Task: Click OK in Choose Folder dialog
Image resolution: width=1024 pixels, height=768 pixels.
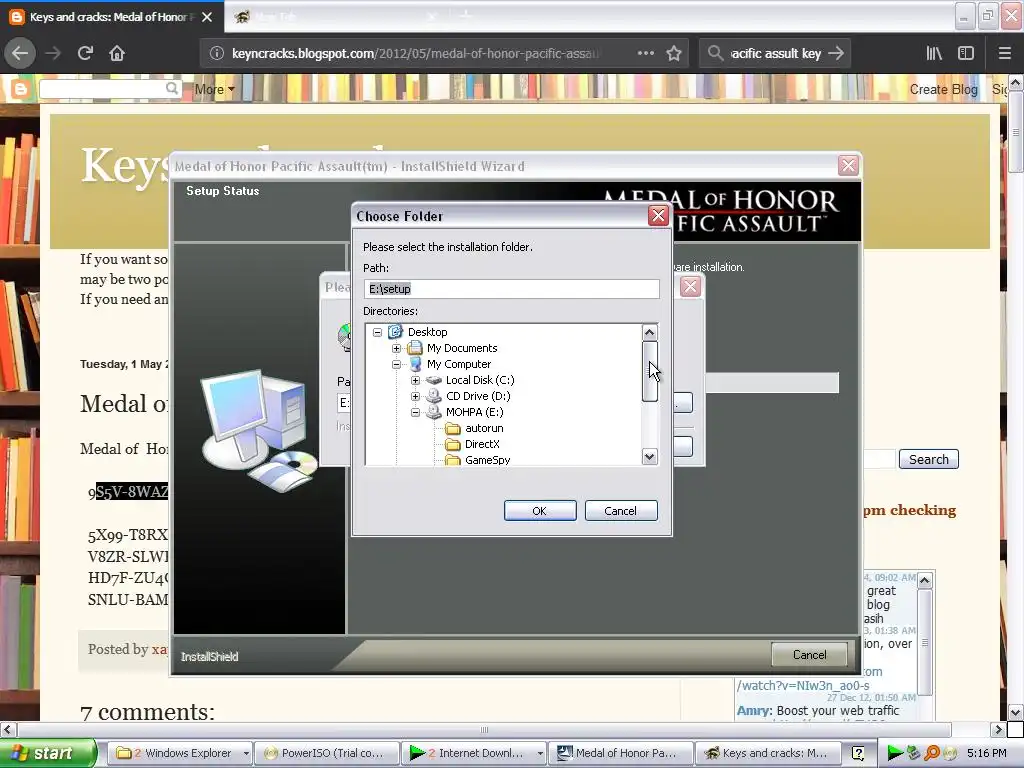Action: point(540,511)
